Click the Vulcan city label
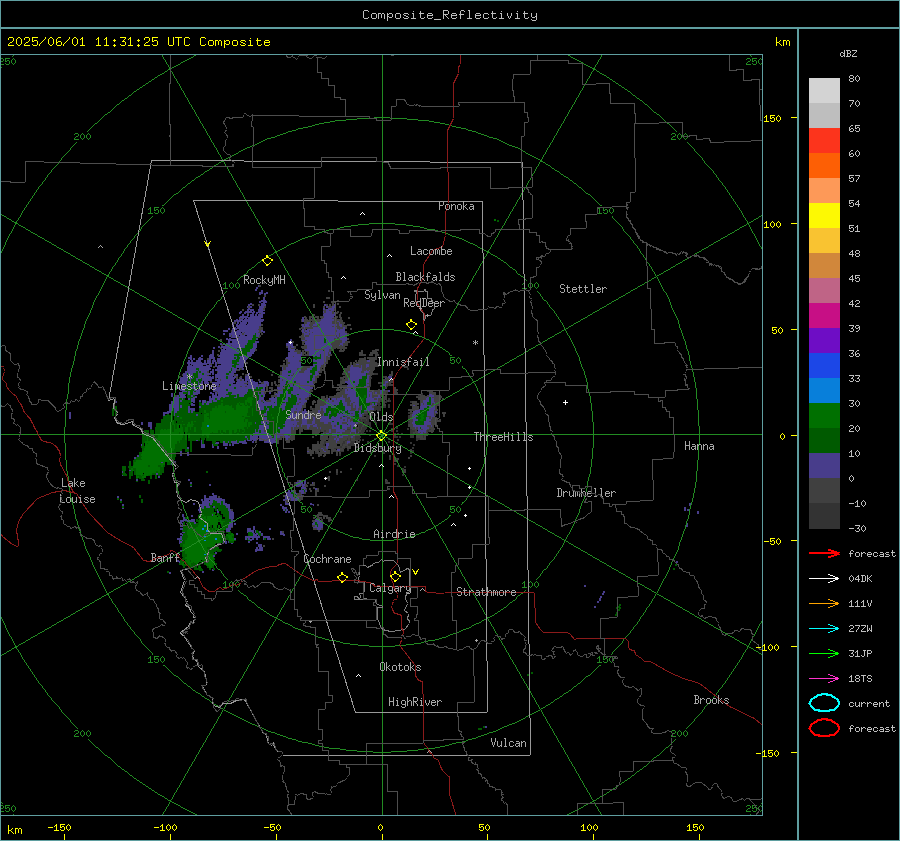Viewport: 900px width, 841px height. [508, 743]
